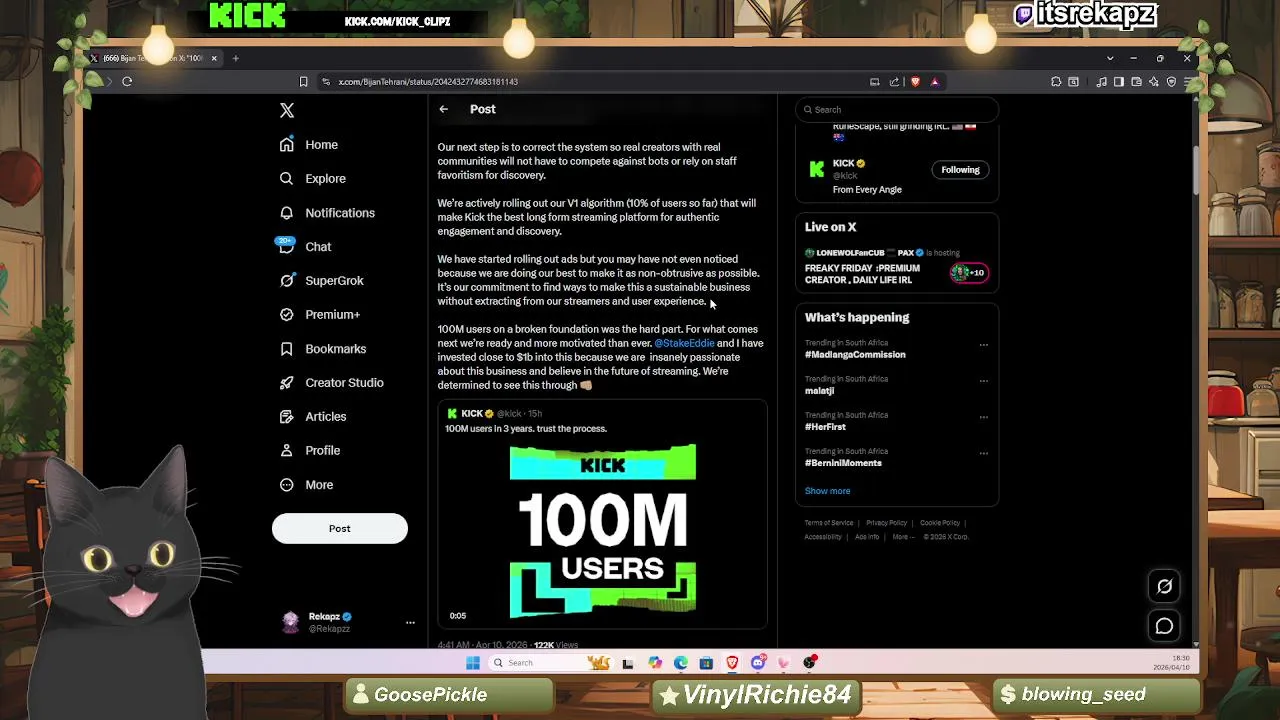
Task: Click the Articles sidebar icon
Action: 287,417
